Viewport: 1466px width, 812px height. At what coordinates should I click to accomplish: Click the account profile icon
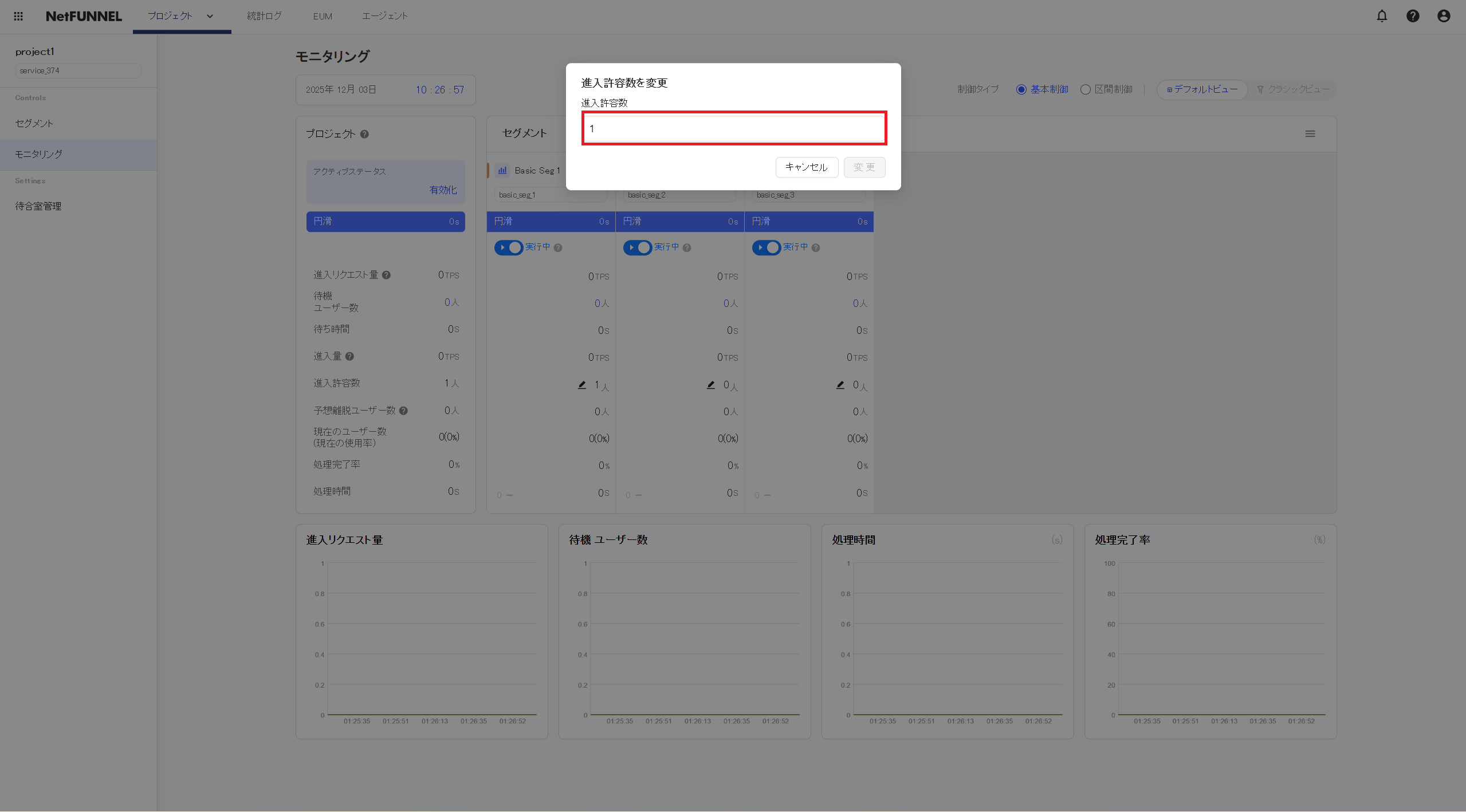[1443, 16]
